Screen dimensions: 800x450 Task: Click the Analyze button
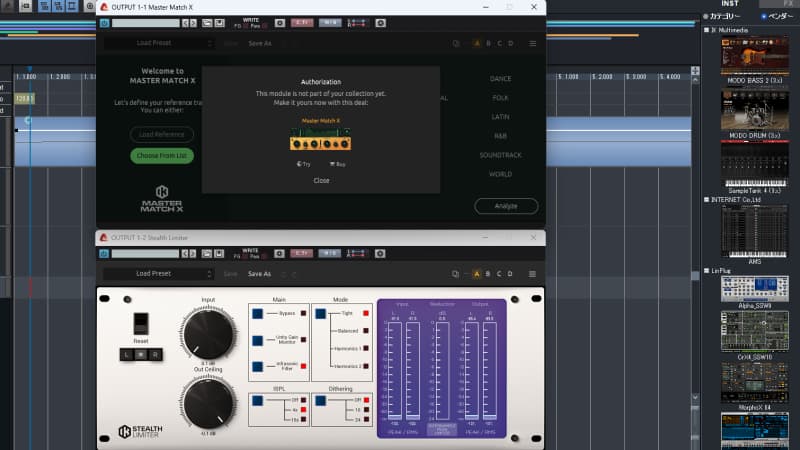(506, 206)
